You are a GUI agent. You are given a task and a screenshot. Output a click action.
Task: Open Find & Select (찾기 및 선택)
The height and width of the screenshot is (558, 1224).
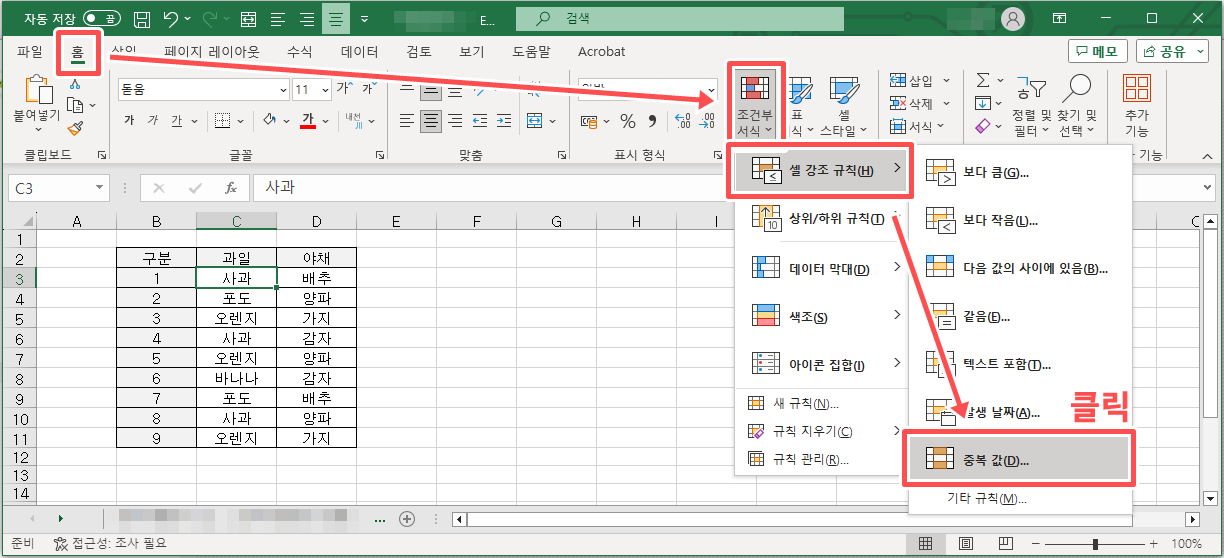pyautogui.click(x=1078, y=106)
